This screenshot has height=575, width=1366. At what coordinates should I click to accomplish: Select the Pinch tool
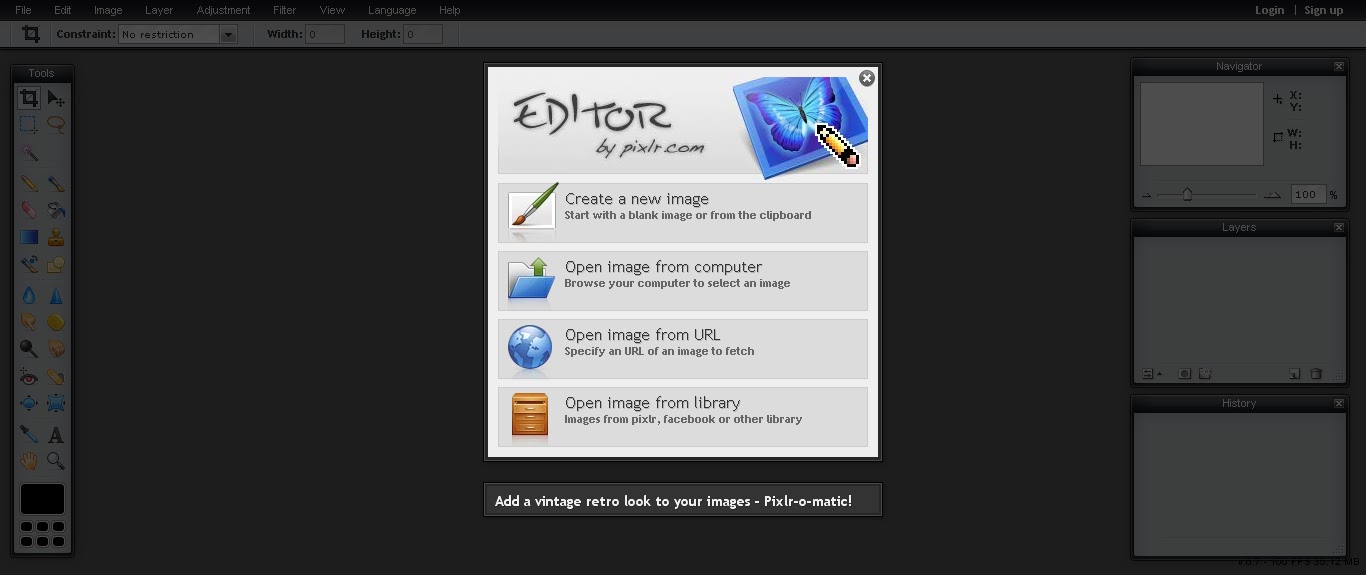pos(56,404)
